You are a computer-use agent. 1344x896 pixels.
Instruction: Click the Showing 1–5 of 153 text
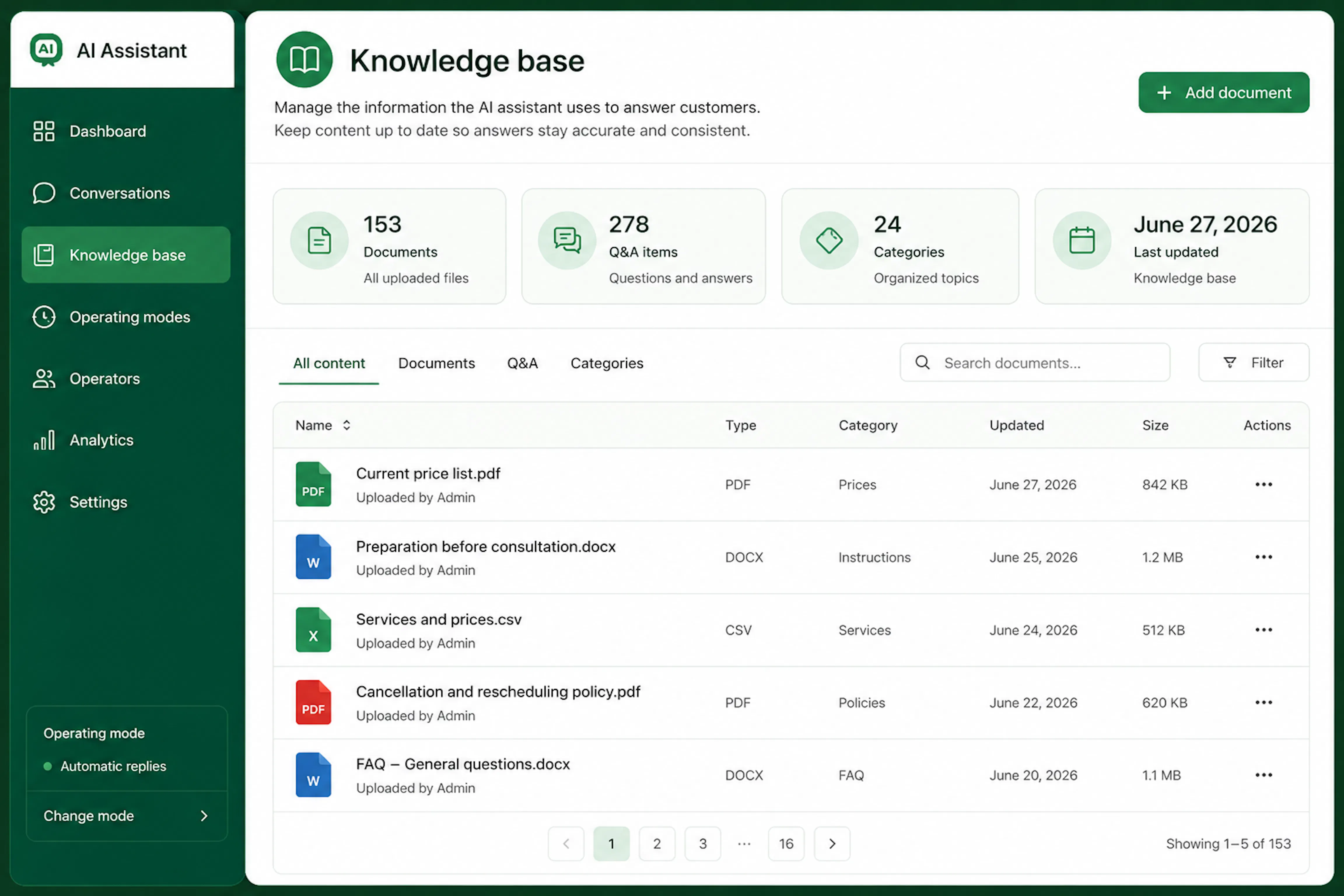(1228, 843)
